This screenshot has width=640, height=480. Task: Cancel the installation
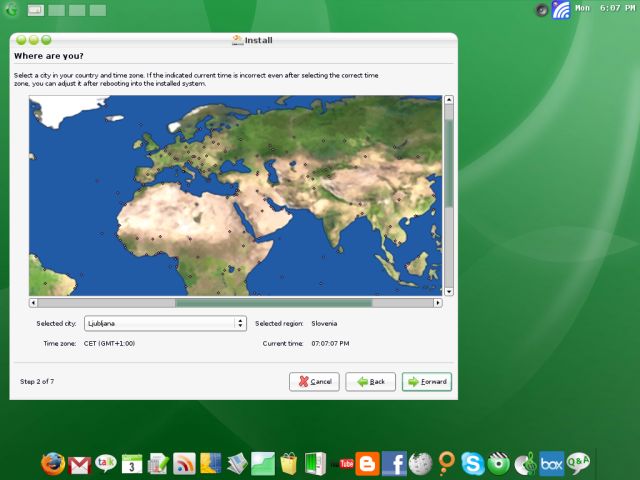point(314,381)
